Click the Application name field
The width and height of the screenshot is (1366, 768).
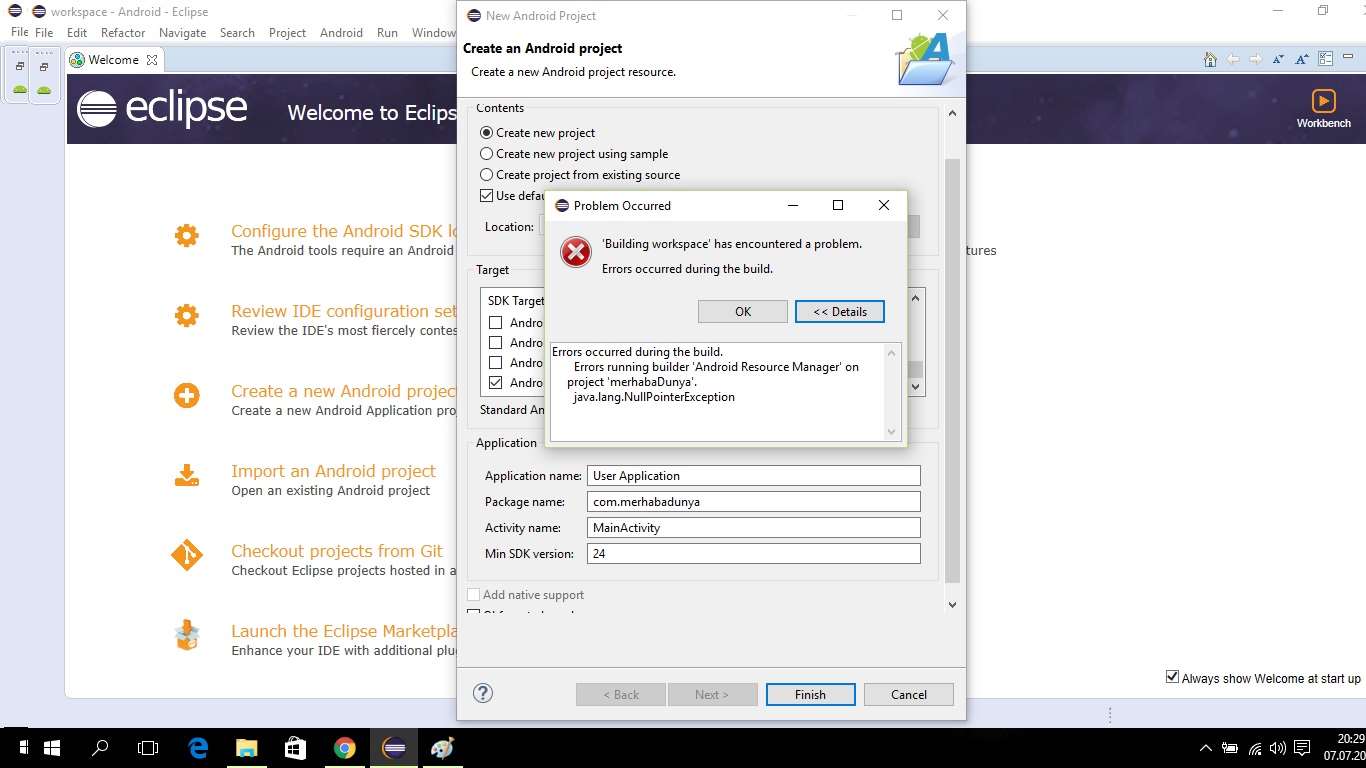[x=754, y=476]
